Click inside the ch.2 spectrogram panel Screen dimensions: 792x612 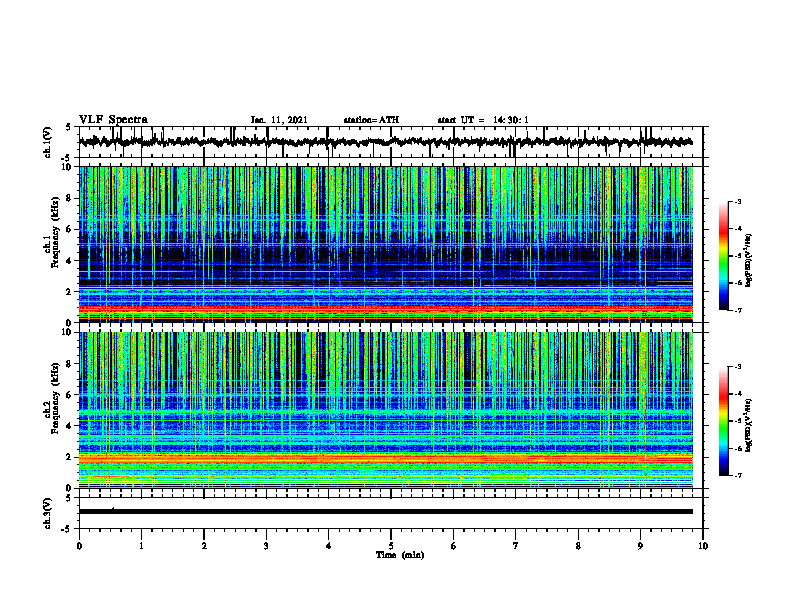point(385,410)
